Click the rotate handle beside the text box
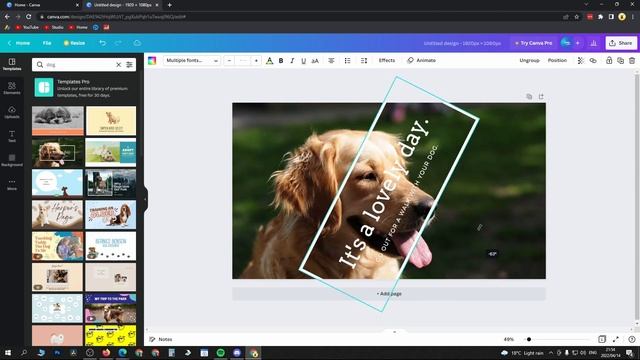This screenshot has height=360, width=640. coord(480,227)
